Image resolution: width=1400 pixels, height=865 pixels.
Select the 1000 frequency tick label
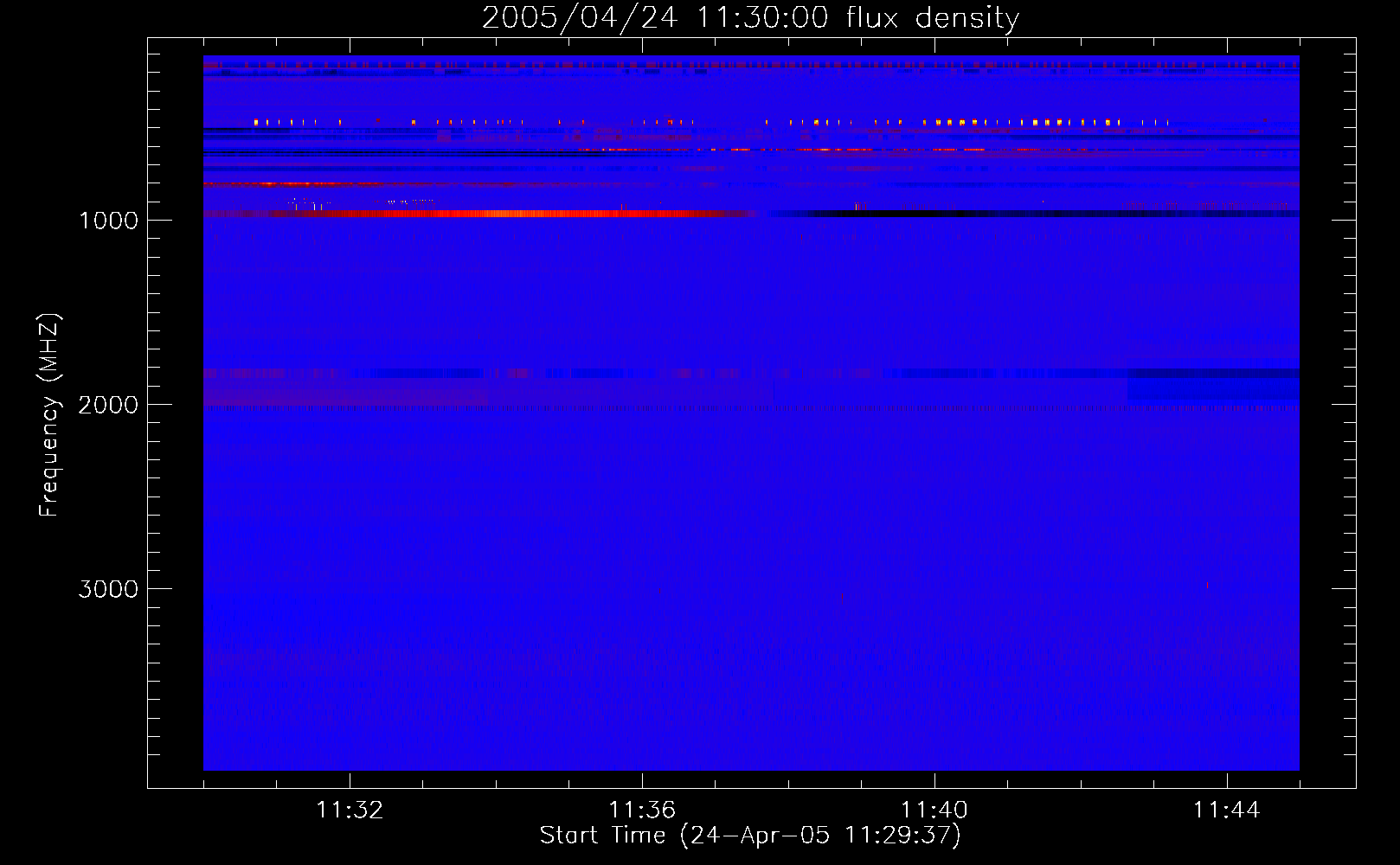point(108,221)
